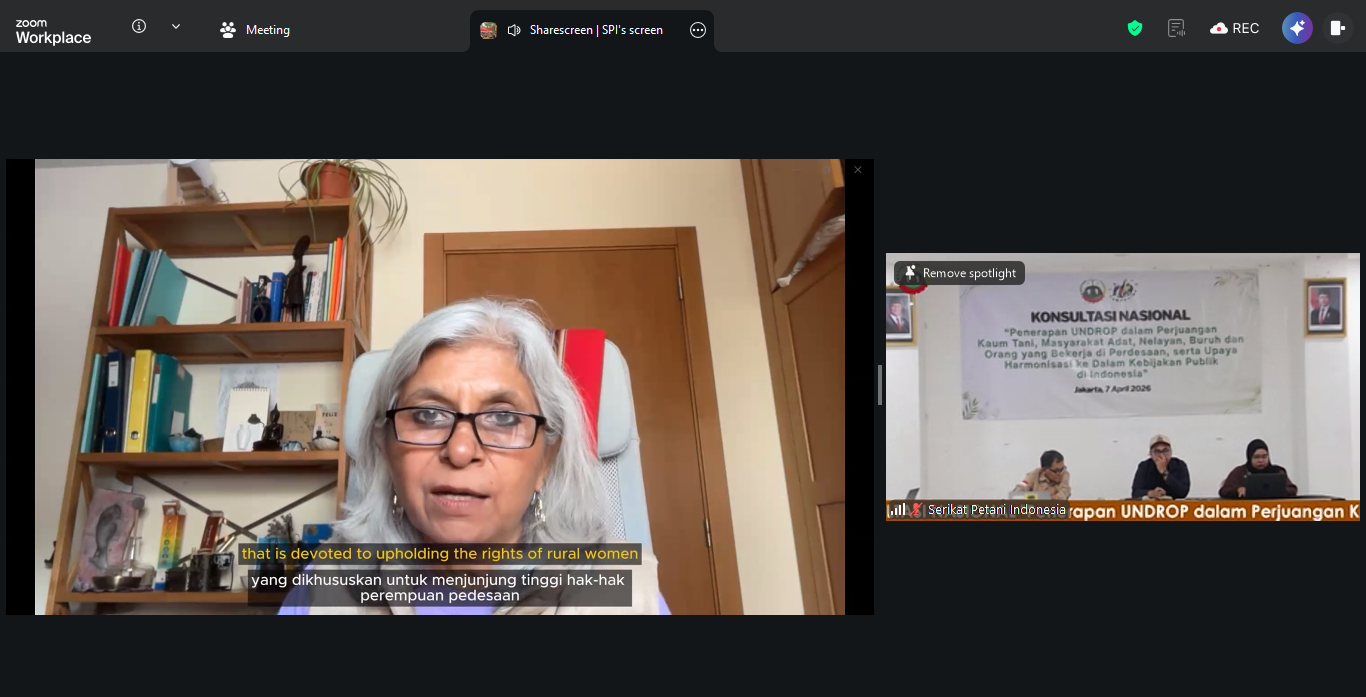Open the AI Companion sparkle icon
Image resolution: width=1366 pixels, height=697 pixels.
pos(1297,28)
